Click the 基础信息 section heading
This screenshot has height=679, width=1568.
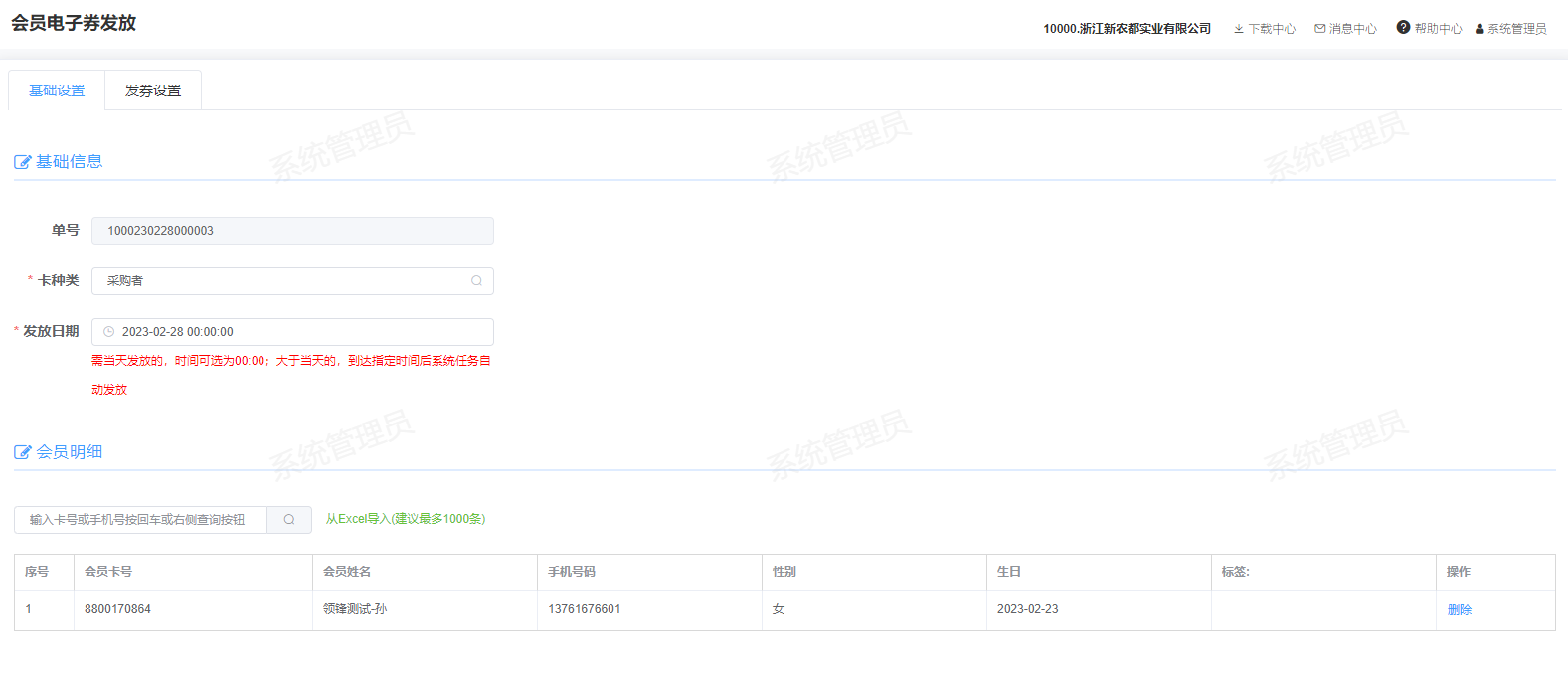click(x=70, y=162)
